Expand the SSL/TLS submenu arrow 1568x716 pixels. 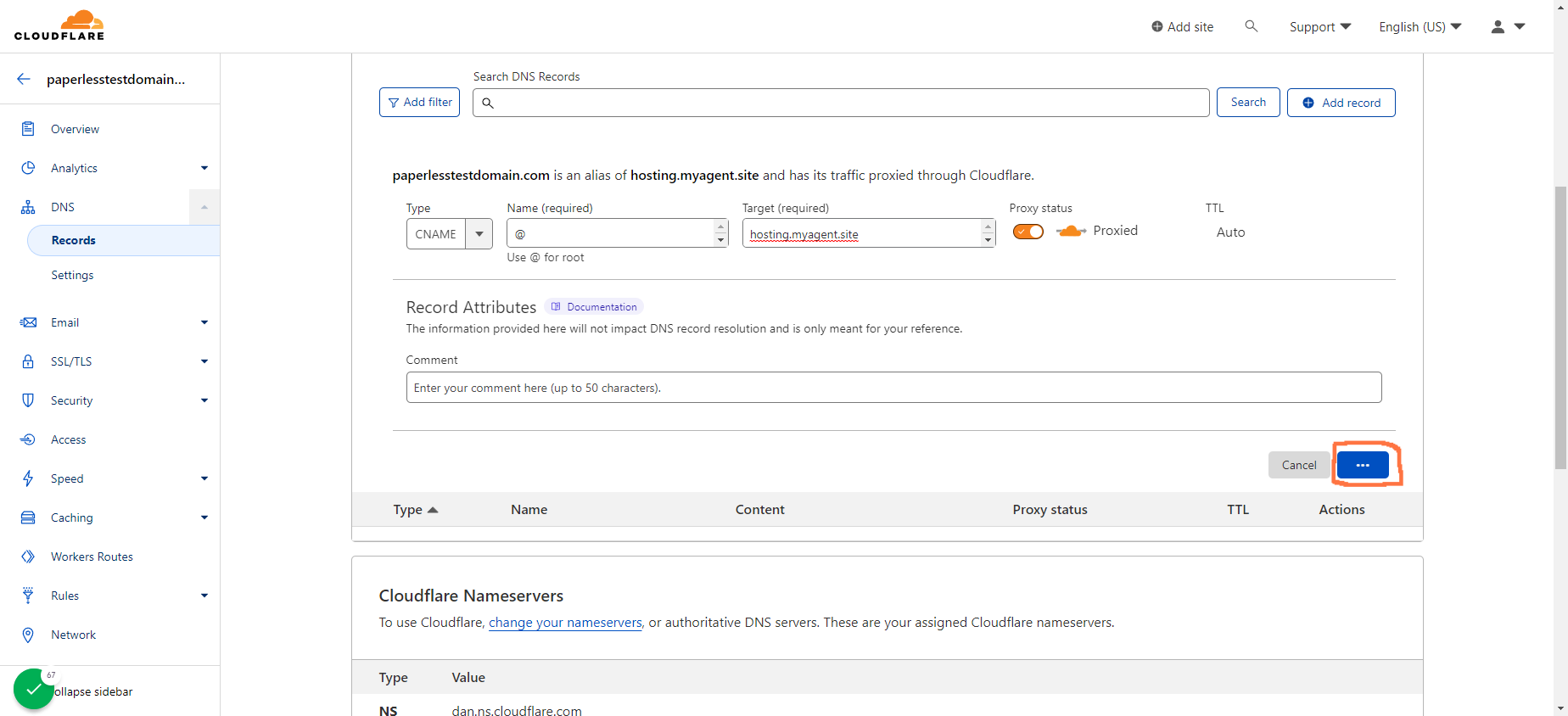coord(204,361)
